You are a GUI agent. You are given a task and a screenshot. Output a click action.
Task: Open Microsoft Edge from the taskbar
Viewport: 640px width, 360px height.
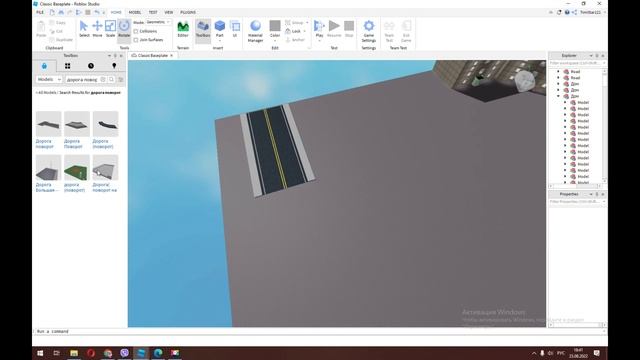click(158, 353)
